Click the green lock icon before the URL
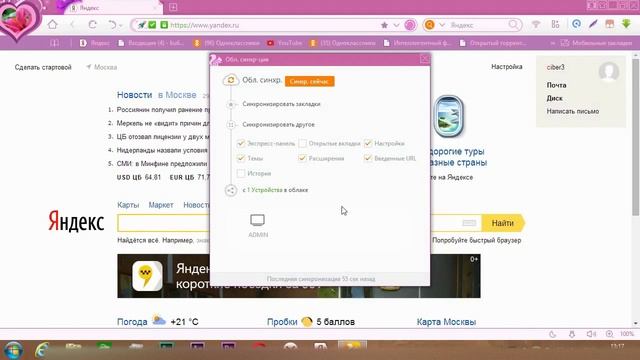640x360 pixels. pos(164,25)
